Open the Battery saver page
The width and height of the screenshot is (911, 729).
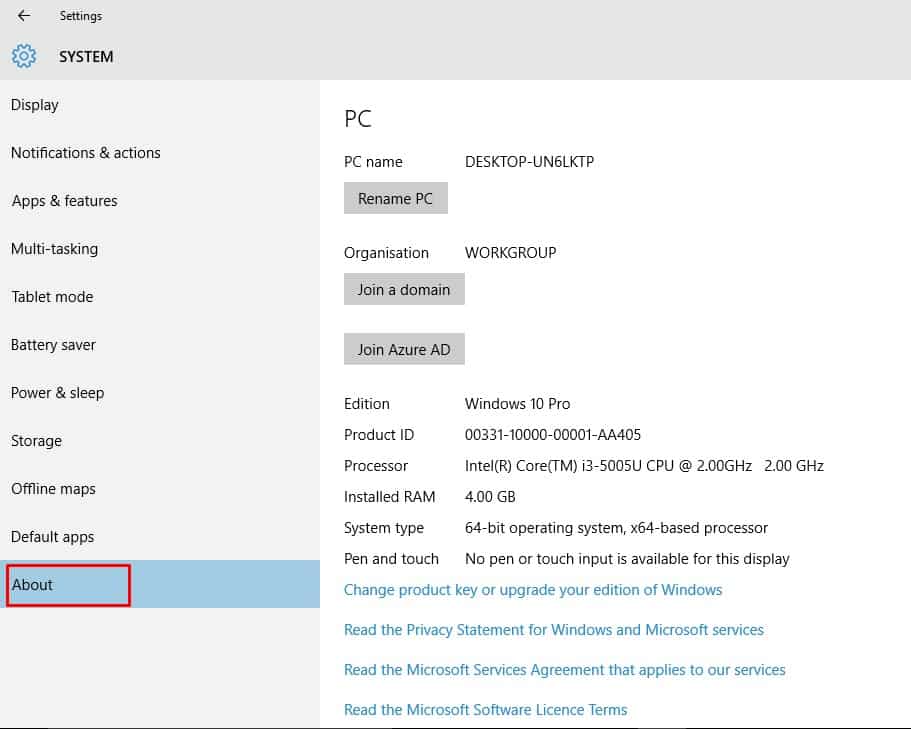coord(54,345)
